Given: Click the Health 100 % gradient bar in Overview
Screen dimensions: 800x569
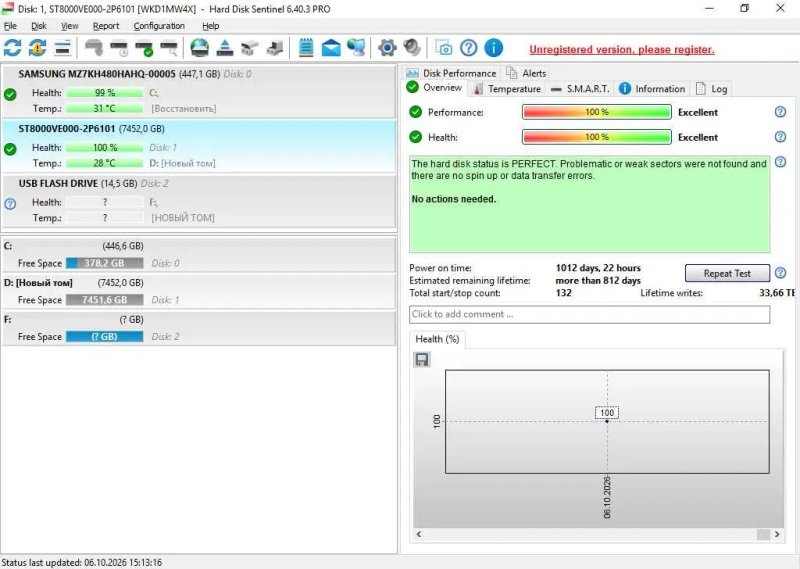Looking at the screenshot, I should tap(596, 137).
